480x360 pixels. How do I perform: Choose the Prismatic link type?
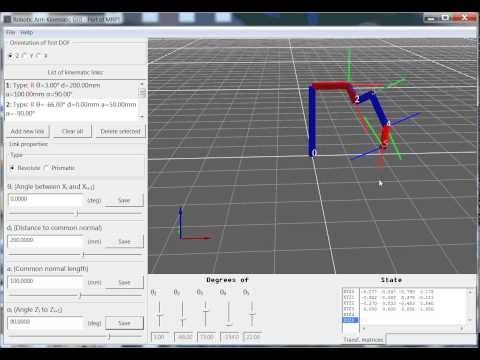[59, 168]
